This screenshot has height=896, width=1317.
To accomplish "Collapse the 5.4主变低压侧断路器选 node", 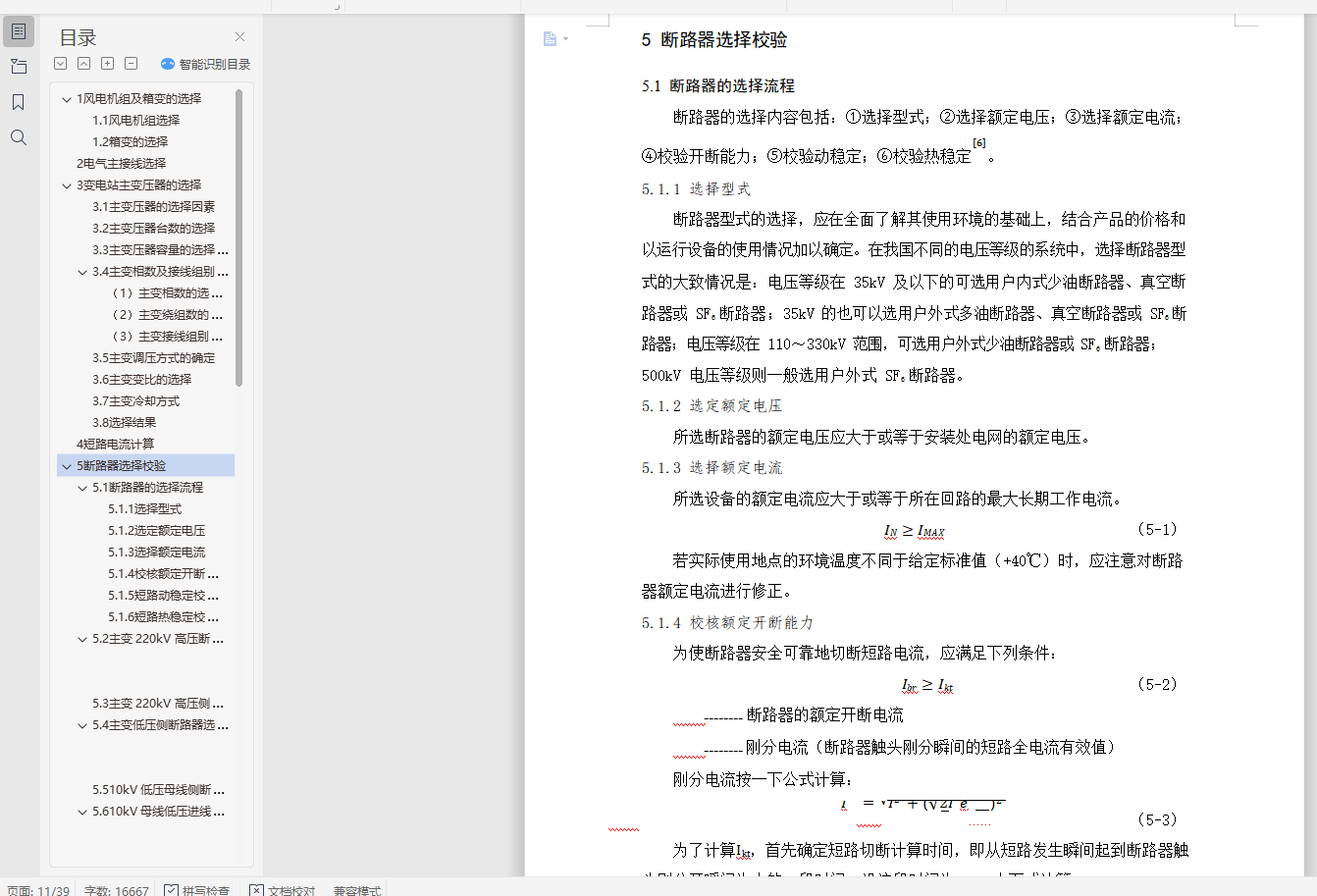I will point(82,725).
